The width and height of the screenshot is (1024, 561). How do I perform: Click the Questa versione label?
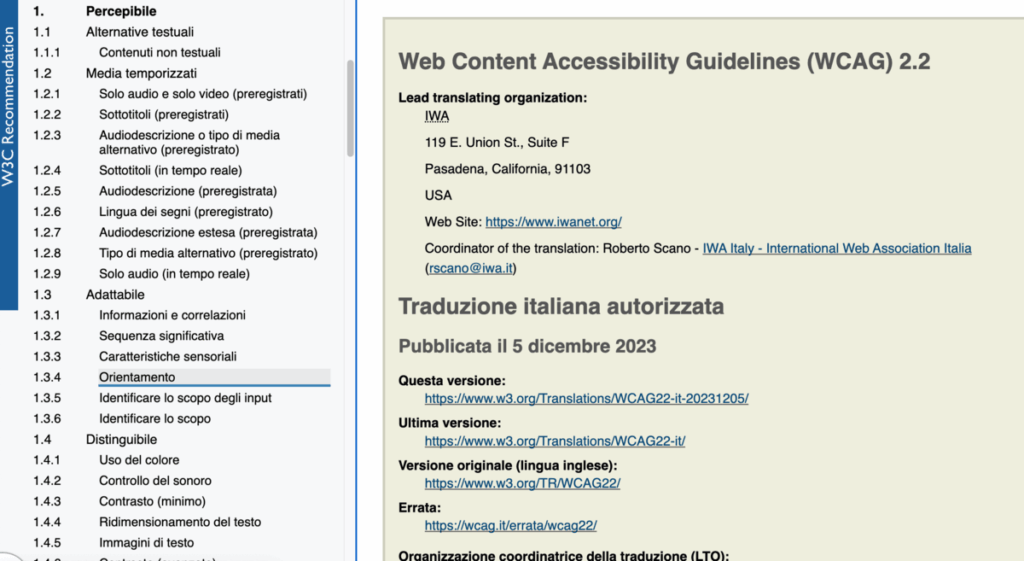click(x=452, y=381)
